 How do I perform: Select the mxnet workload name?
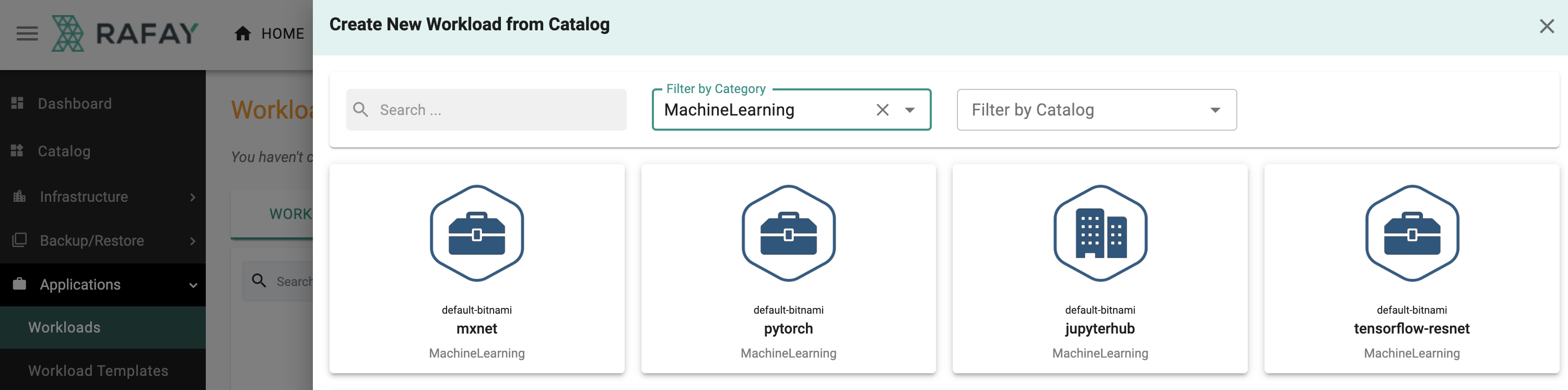(476, 328)
